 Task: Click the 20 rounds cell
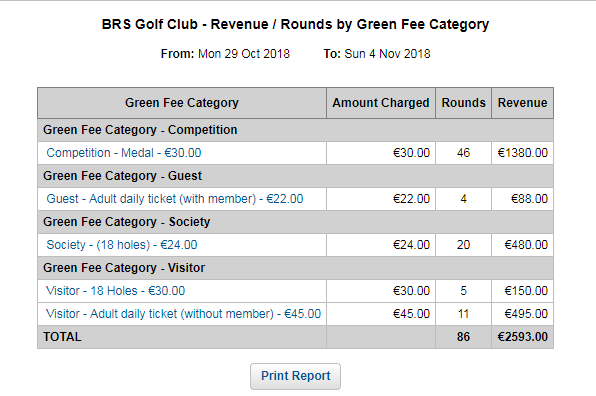tap(463, 245)
